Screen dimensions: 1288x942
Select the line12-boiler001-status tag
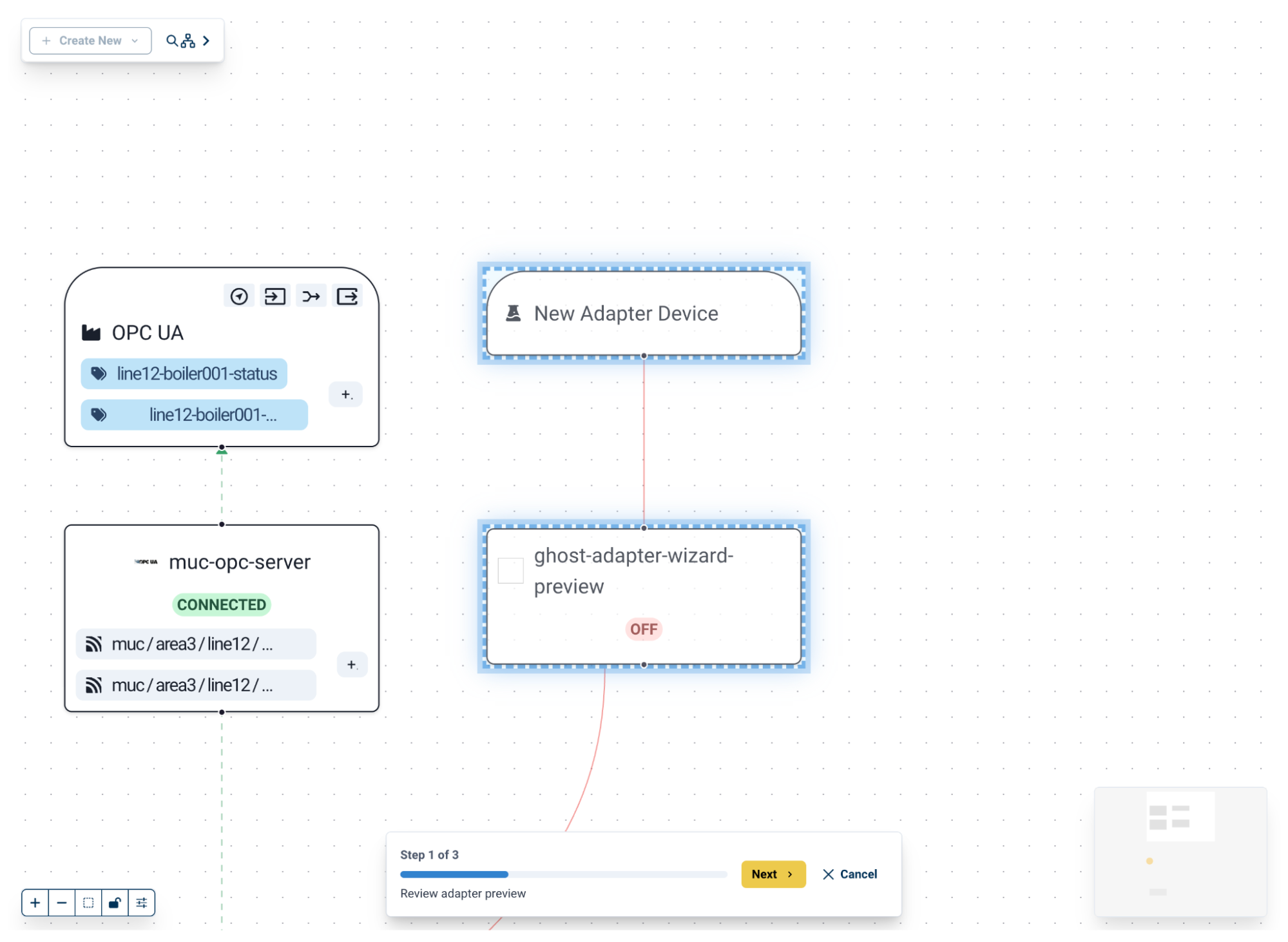pyautogui.click(x=184, y=374)
